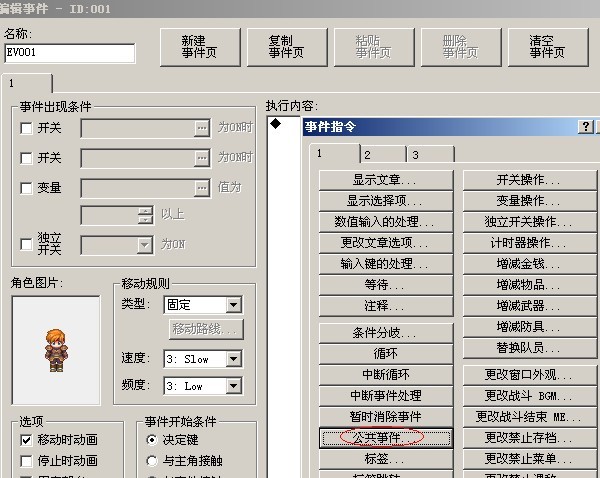Click the 删除事件页 button
Screen dimensions: 600x478
pos(461,47)
